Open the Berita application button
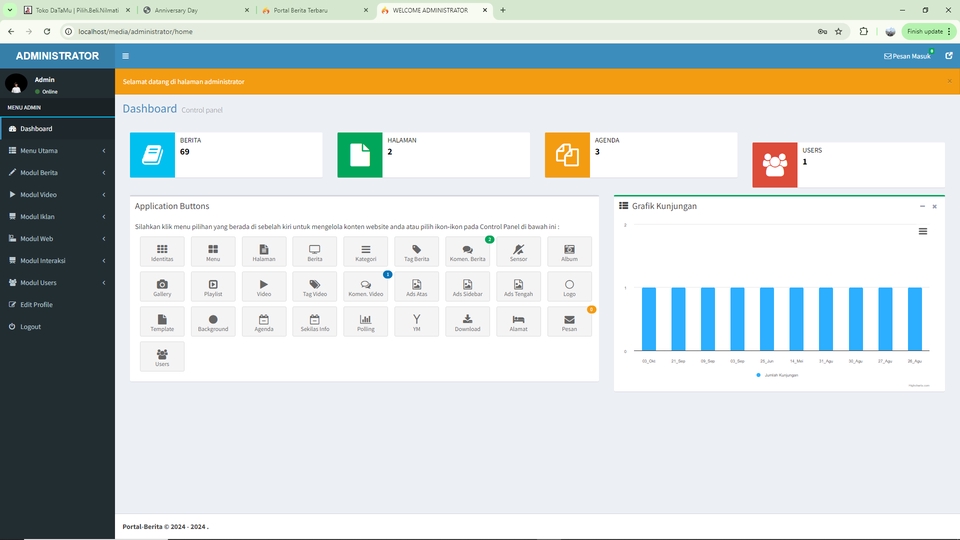960x540 pixels. (315, 252)
